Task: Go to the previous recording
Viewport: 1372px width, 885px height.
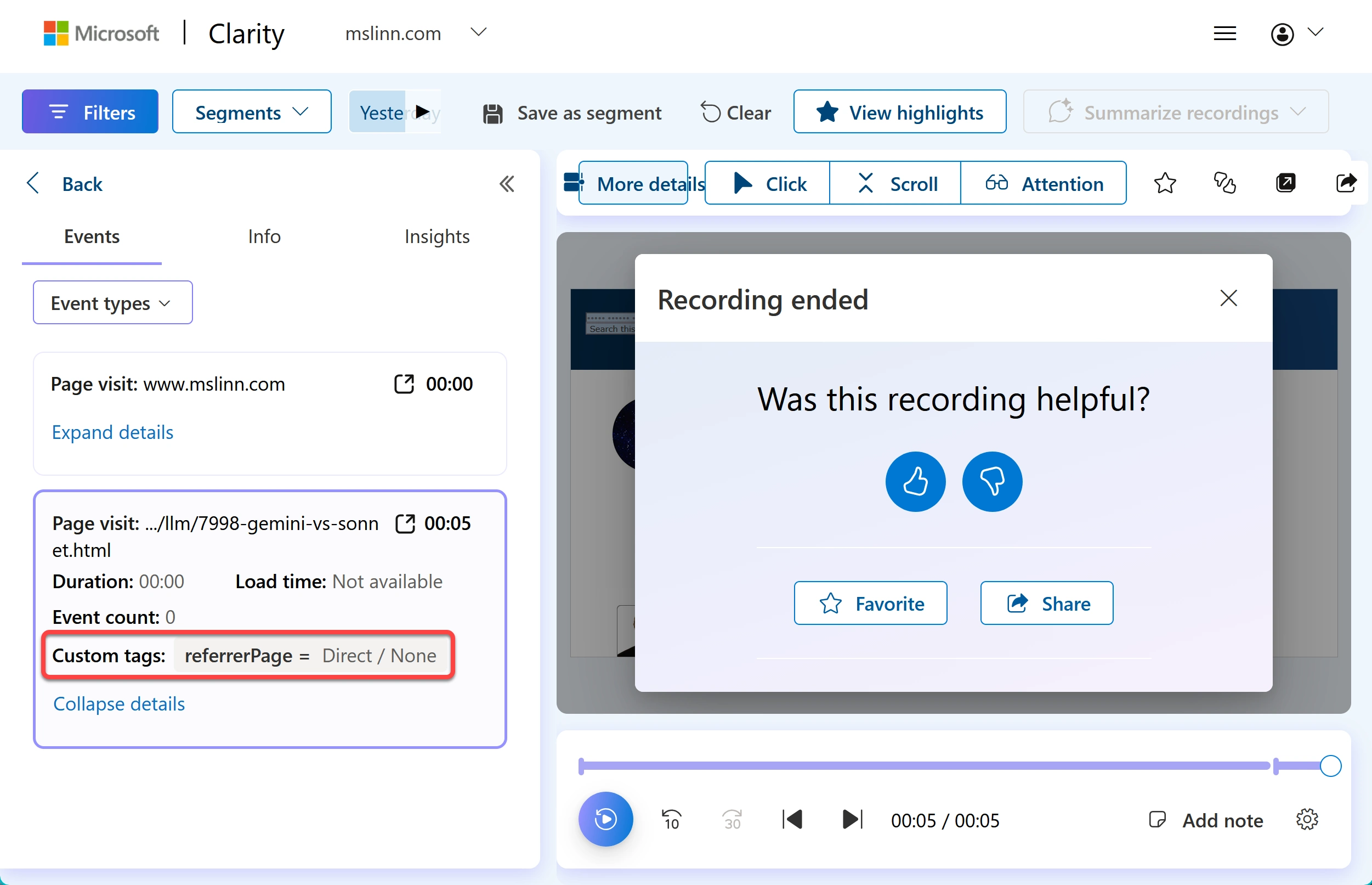Action: (792, 820)
